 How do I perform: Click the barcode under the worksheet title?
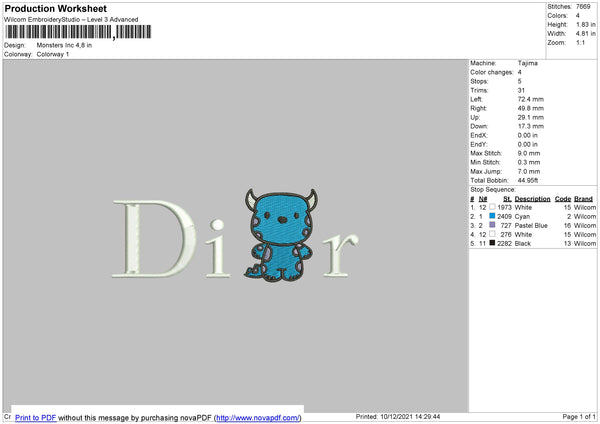click(78, 32)
